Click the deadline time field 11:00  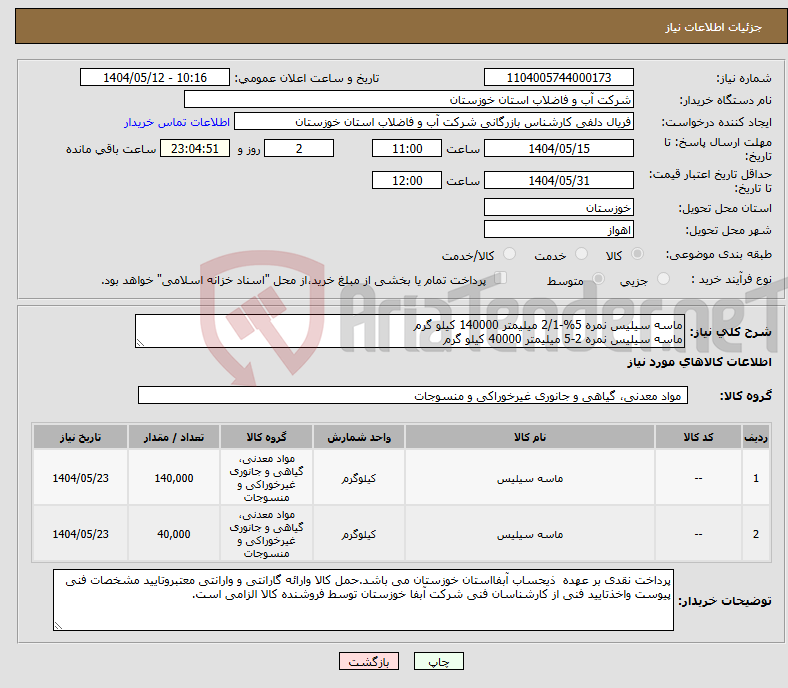[407, 148]
